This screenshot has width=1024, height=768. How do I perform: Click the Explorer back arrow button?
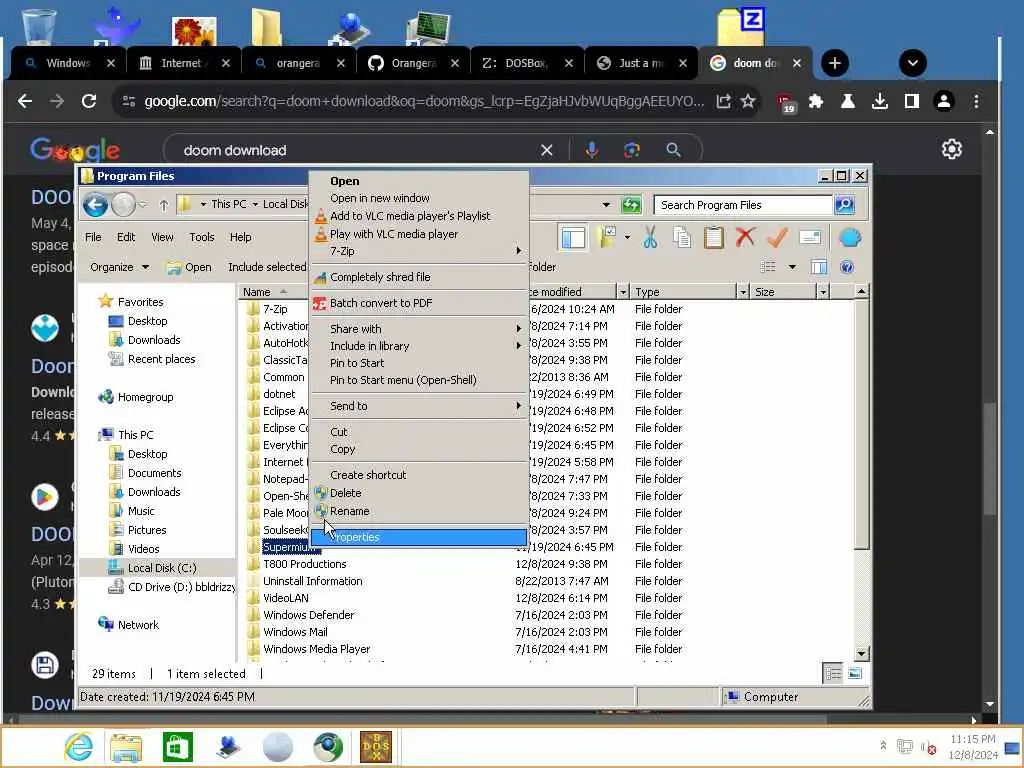pyautogui.click(x=95, y=205)
